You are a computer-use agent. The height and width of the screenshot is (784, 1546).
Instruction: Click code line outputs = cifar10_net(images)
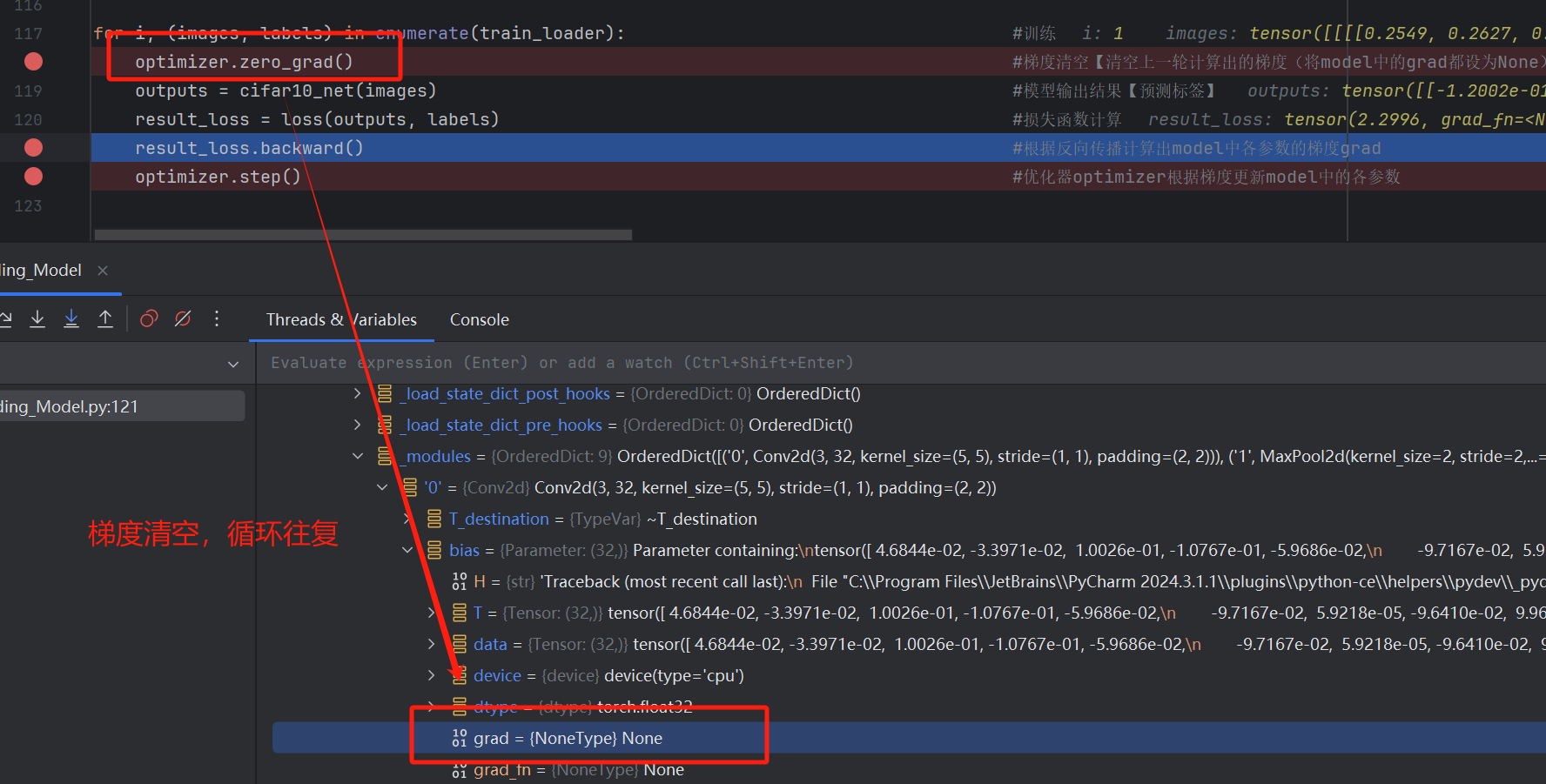pyautogui.click(x=286, y=90)
